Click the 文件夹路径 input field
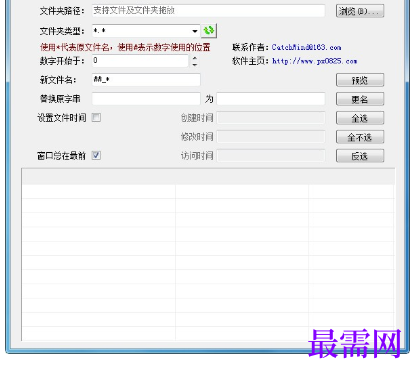The image size is (420, 375). coord(208,11)
